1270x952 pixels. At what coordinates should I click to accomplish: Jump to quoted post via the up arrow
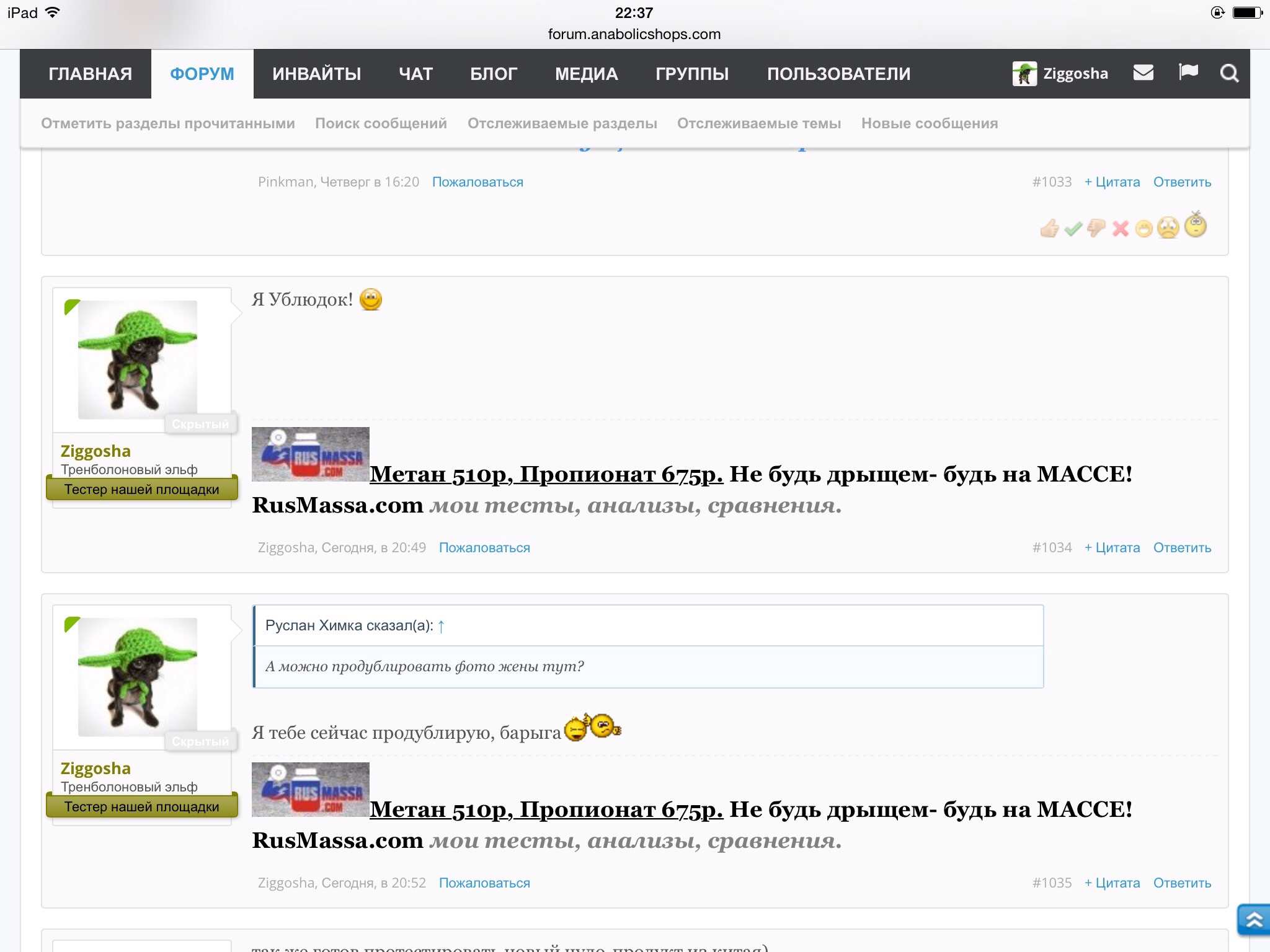tap(440, 627)
